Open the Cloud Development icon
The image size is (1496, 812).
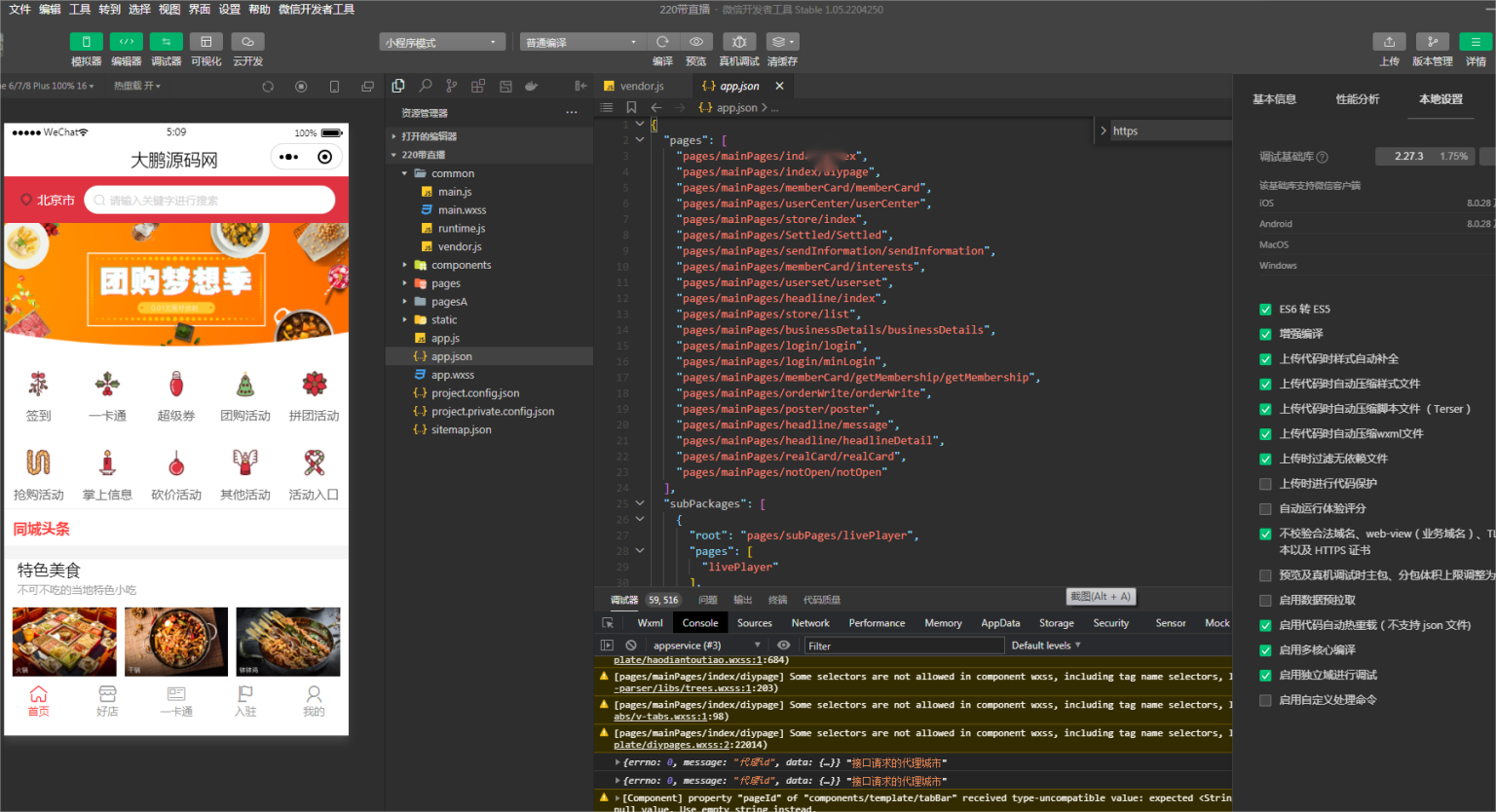tap(247, 42)
